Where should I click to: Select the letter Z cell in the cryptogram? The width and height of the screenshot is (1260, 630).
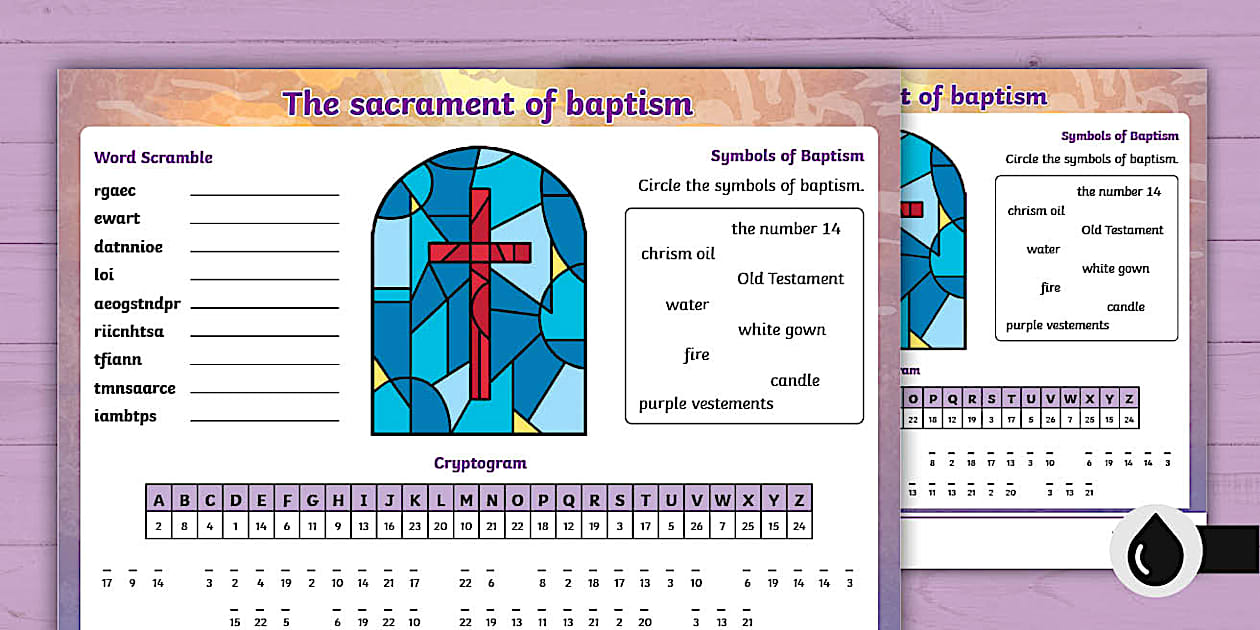pyautogui.click(x=800, y=497)
